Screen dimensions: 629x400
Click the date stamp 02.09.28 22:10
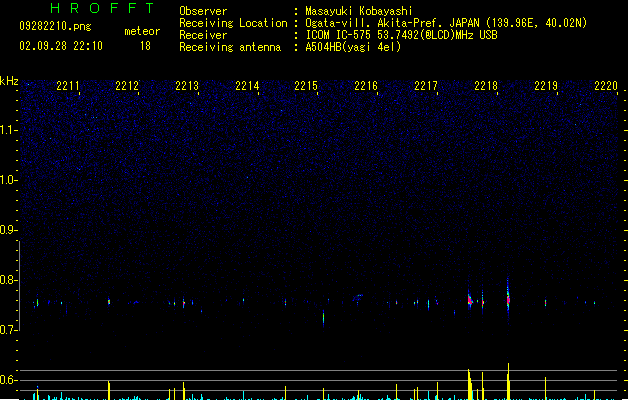click(x=61, y=46)
